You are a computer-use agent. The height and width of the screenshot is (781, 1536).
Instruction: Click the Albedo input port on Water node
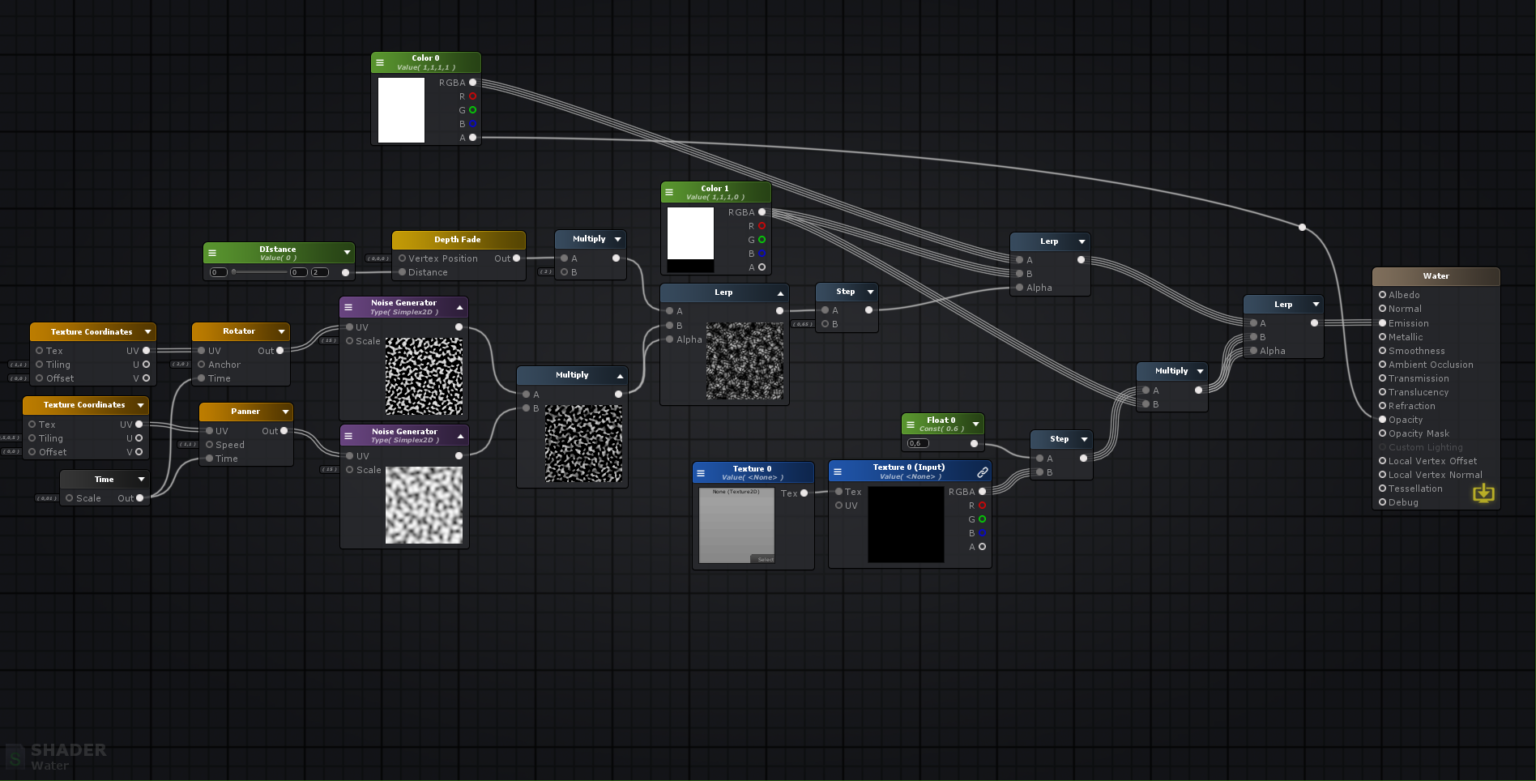click(1382, 295)
